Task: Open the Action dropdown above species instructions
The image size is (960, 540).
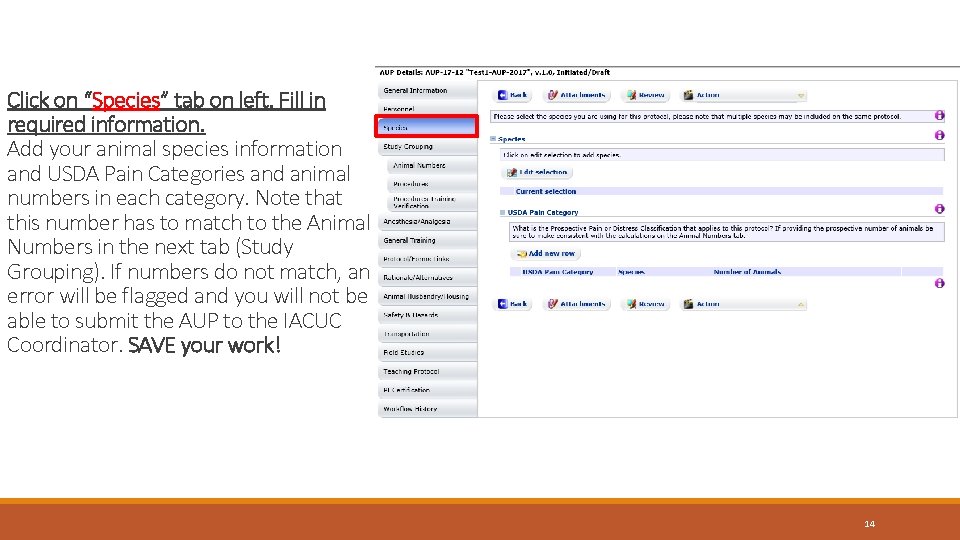Action: [x=744, y=95]
